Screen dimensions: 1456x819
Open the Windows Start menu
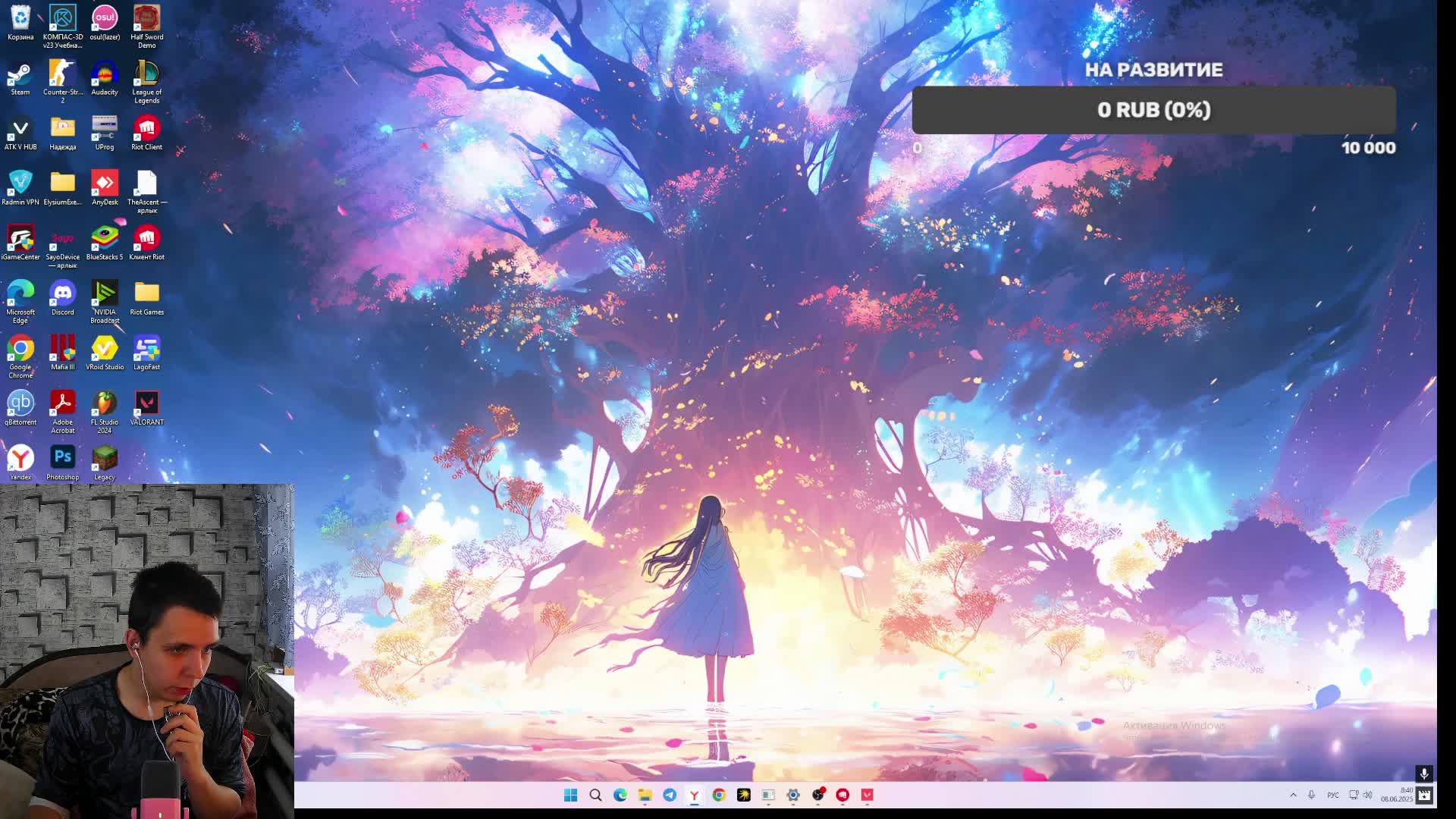coord(571,795)
